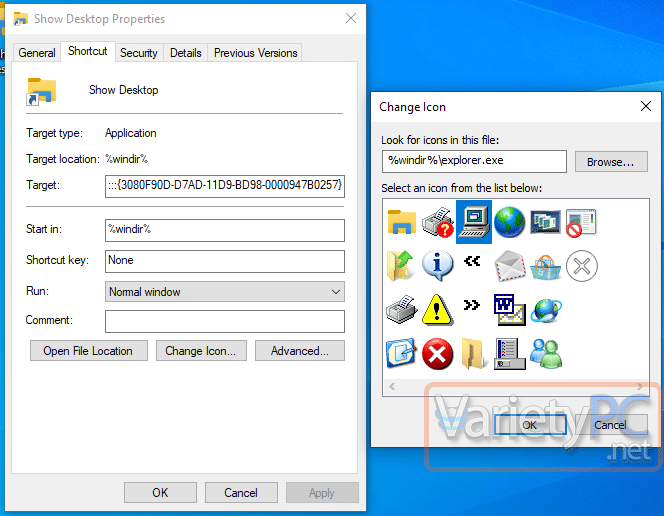The image size is (664, 516).
Task: Click the Comment text field
Action: point(225,321)
